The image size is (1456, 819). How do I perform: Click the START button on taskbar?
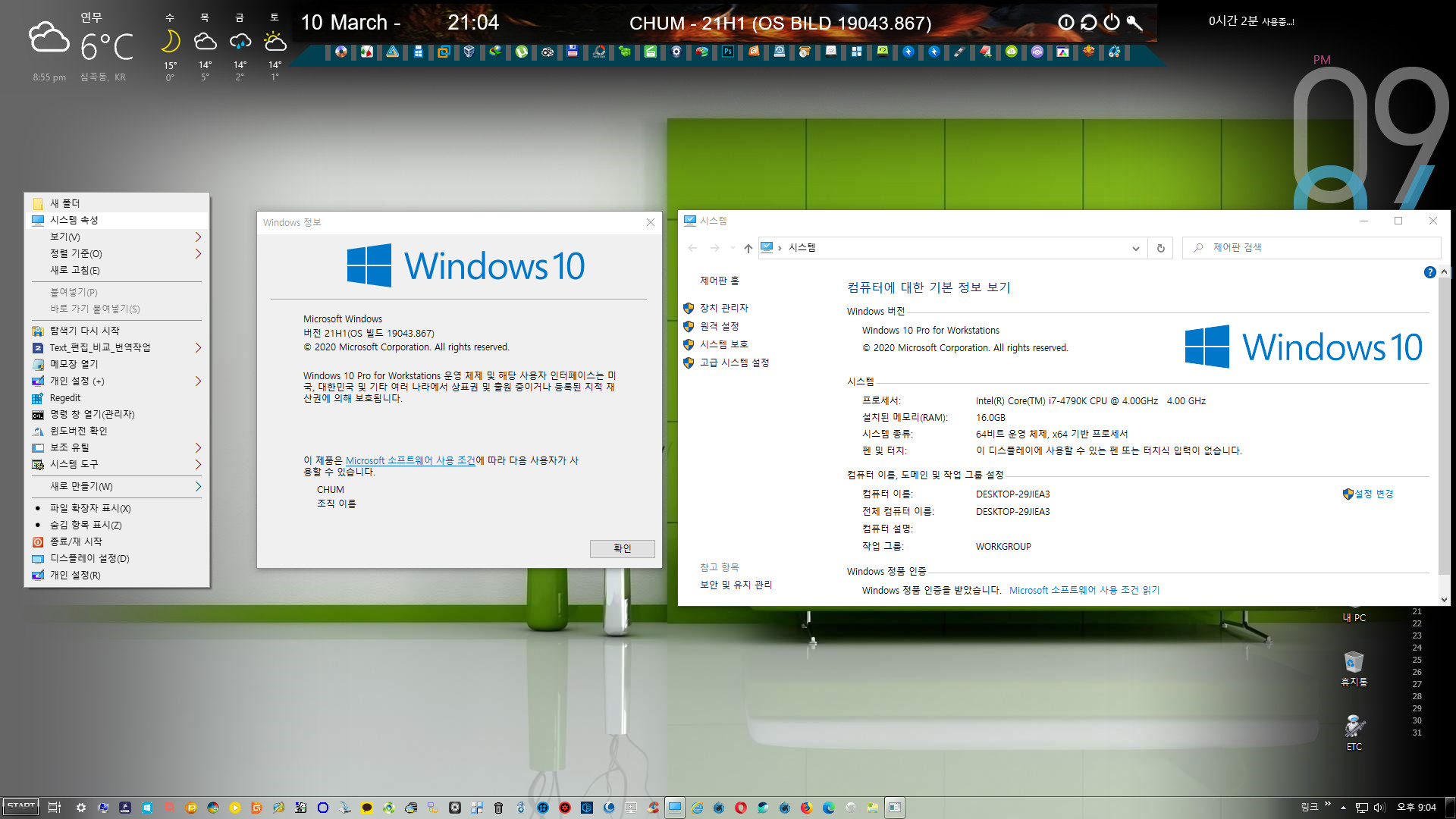(x=21, y=807)
